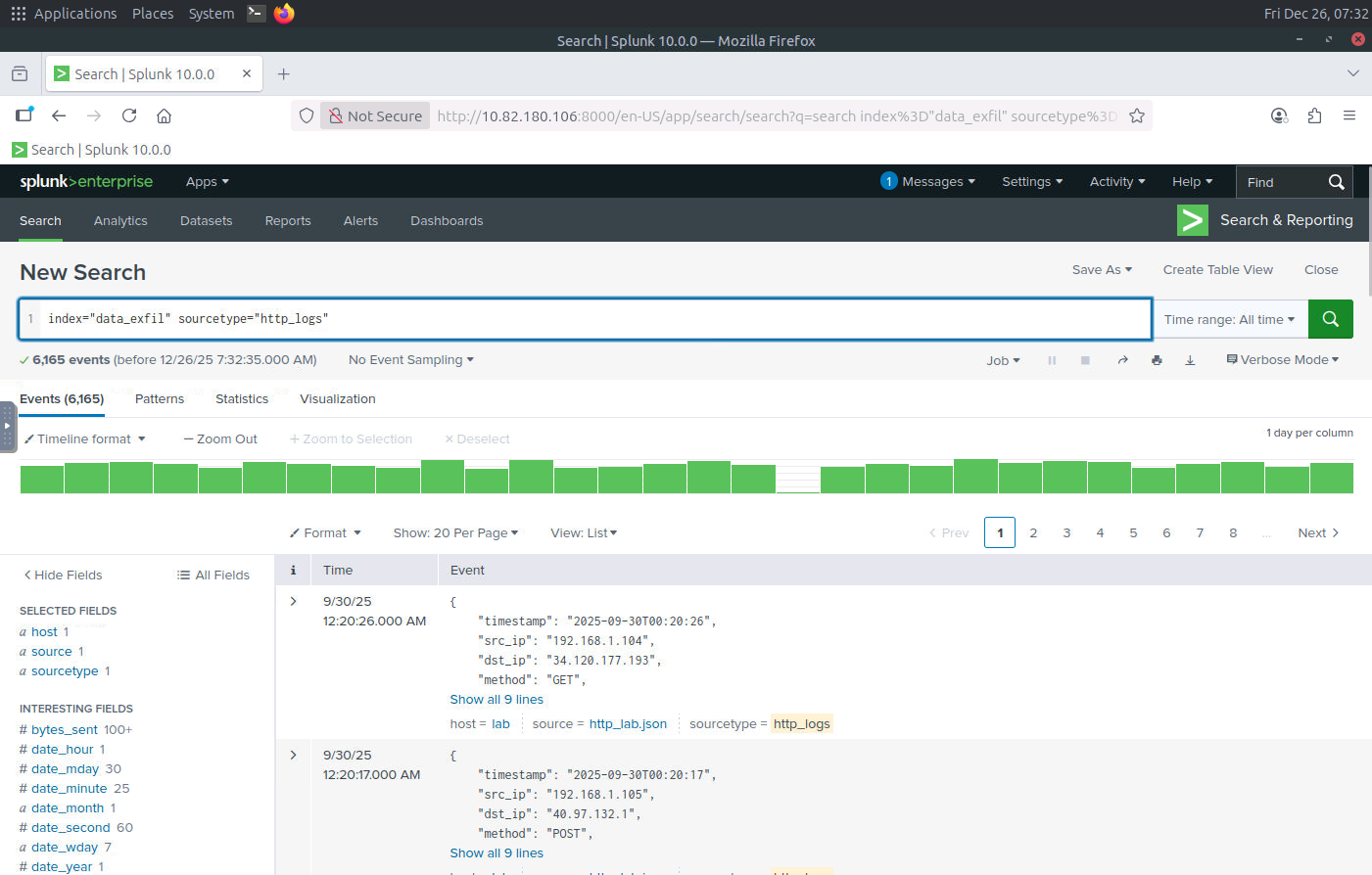The image size is (1372, 875).
Task: Go to results page 2
Action: tap(1033, 532)
